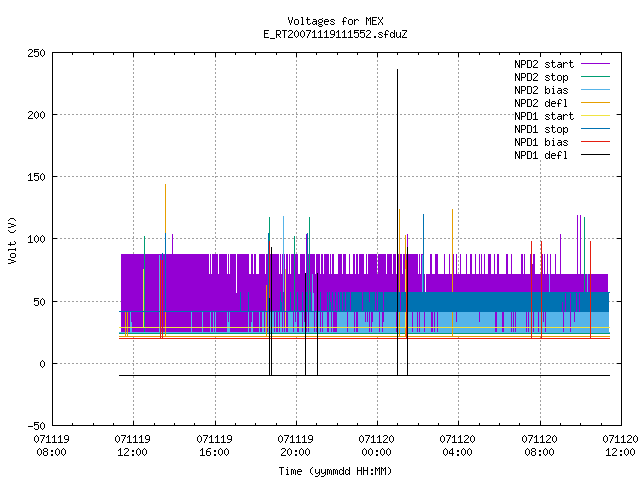This screenshot has width=640, height=480.
Task: Click the red NPD1 bias legend line
Action: coord(595,142)
